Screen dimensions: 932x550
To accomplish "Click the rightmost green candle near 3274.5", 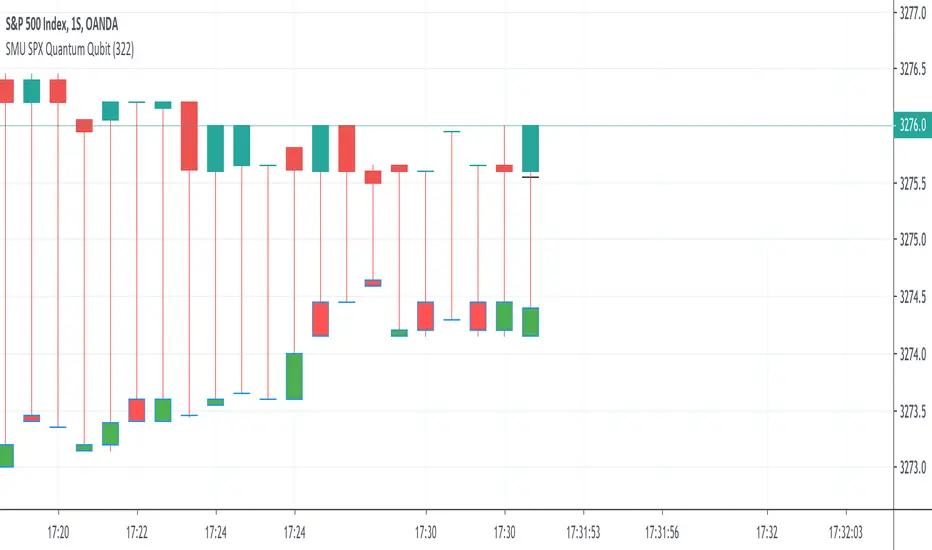I will (x=531, y=321).
